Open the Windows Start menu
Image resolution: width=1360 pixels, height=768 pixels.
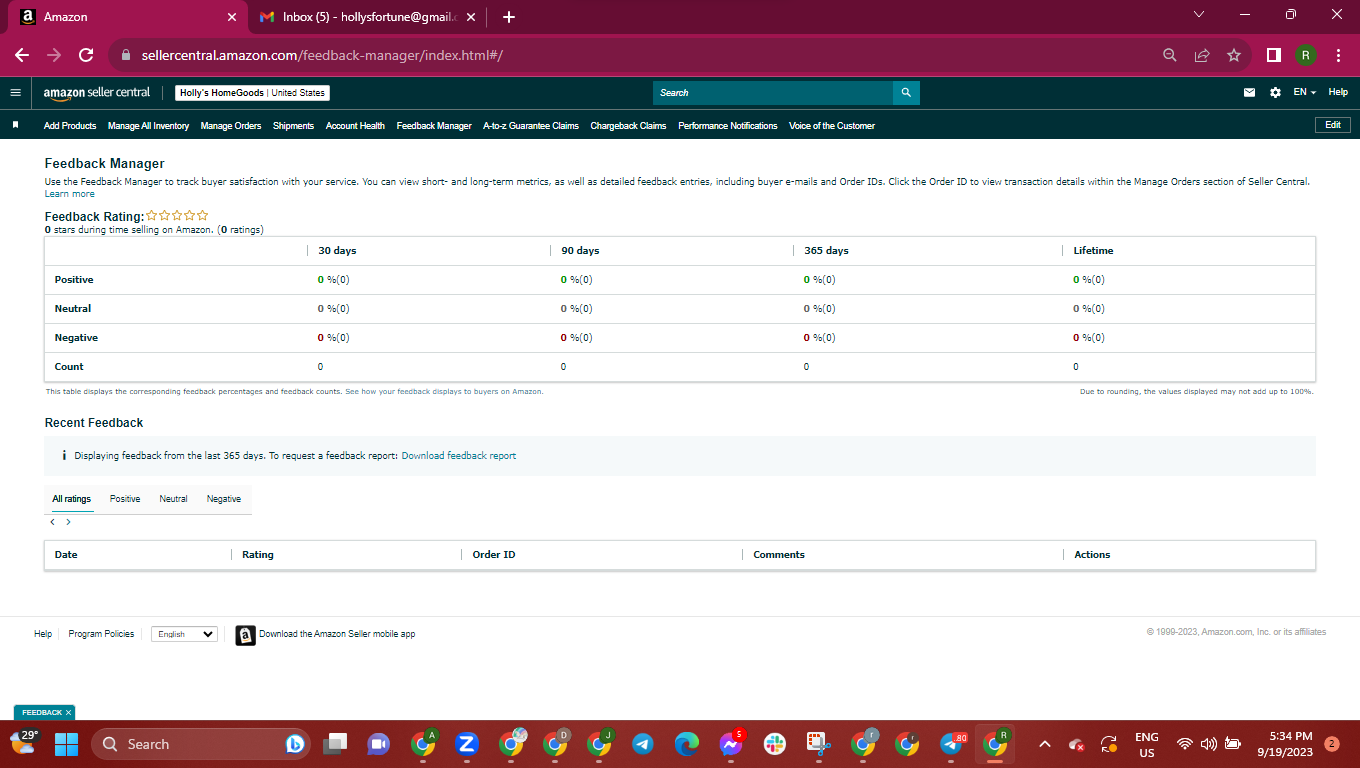pyautogui.click(x=66, y=744)
